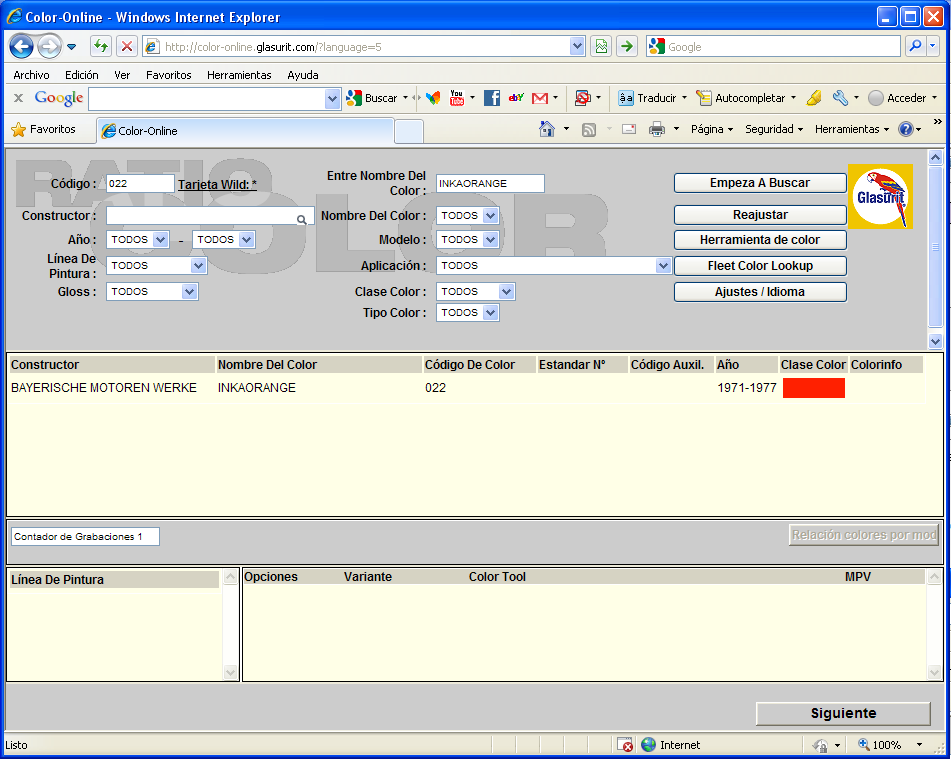
Task: Click the Constructor input field
Action: pos(210,216)
